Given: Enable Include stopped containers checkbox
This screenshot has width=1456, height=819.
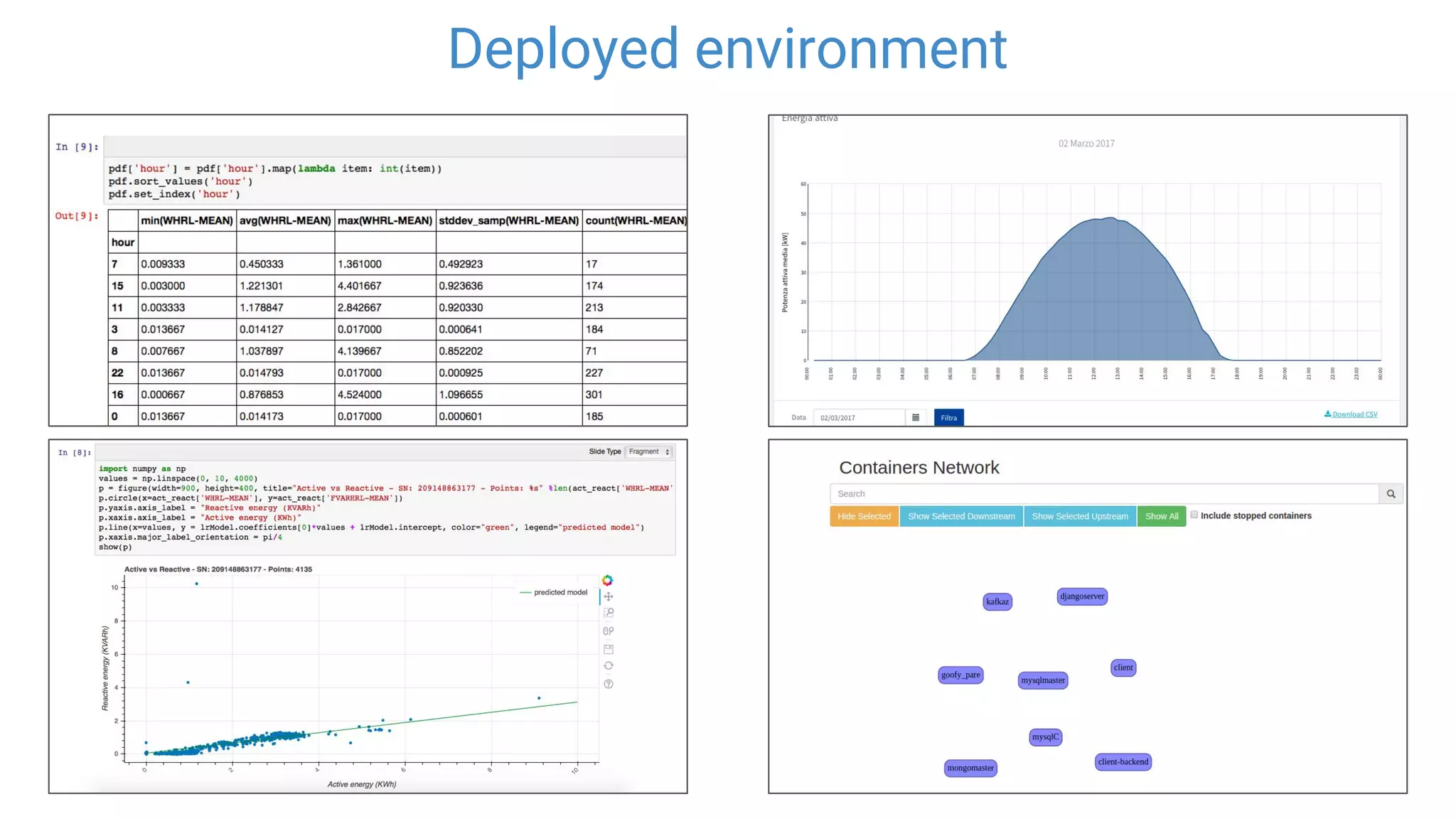Looking at the screenshot, I should pos(1194,515).
